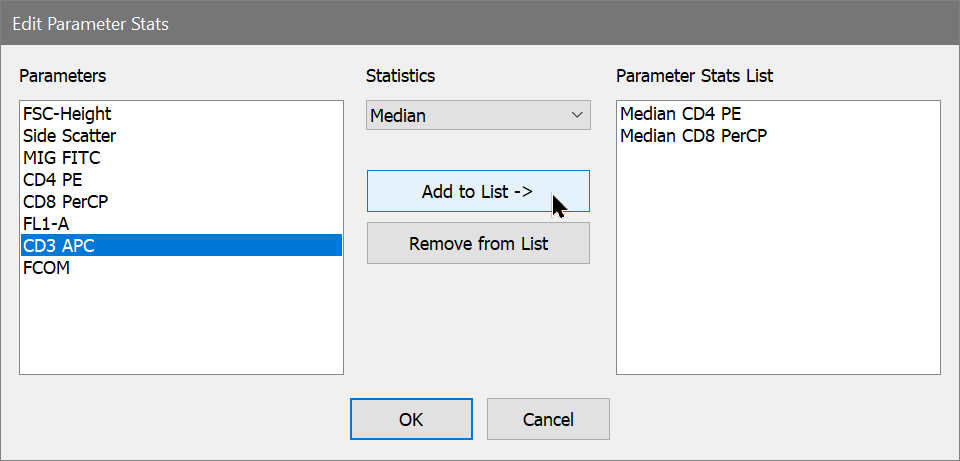Screen dimensions: 960x461
Task: Click the Statistics label above the dropdown
Action: pyautogui.click(x=400, y=76)
